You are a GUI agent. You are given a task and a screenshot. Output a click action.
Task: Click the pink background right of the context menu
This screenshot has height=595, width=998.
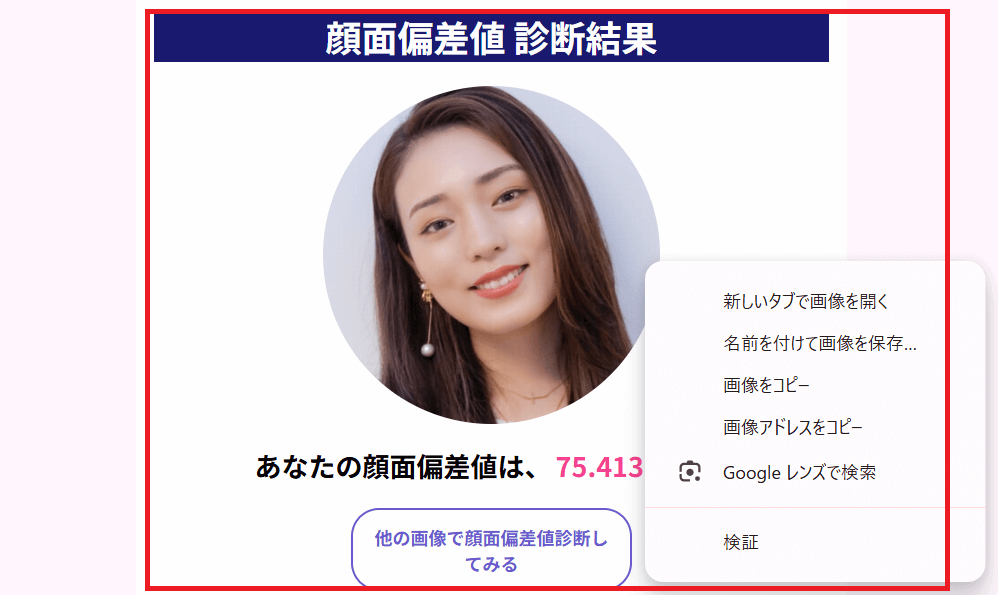click(992, 420)
